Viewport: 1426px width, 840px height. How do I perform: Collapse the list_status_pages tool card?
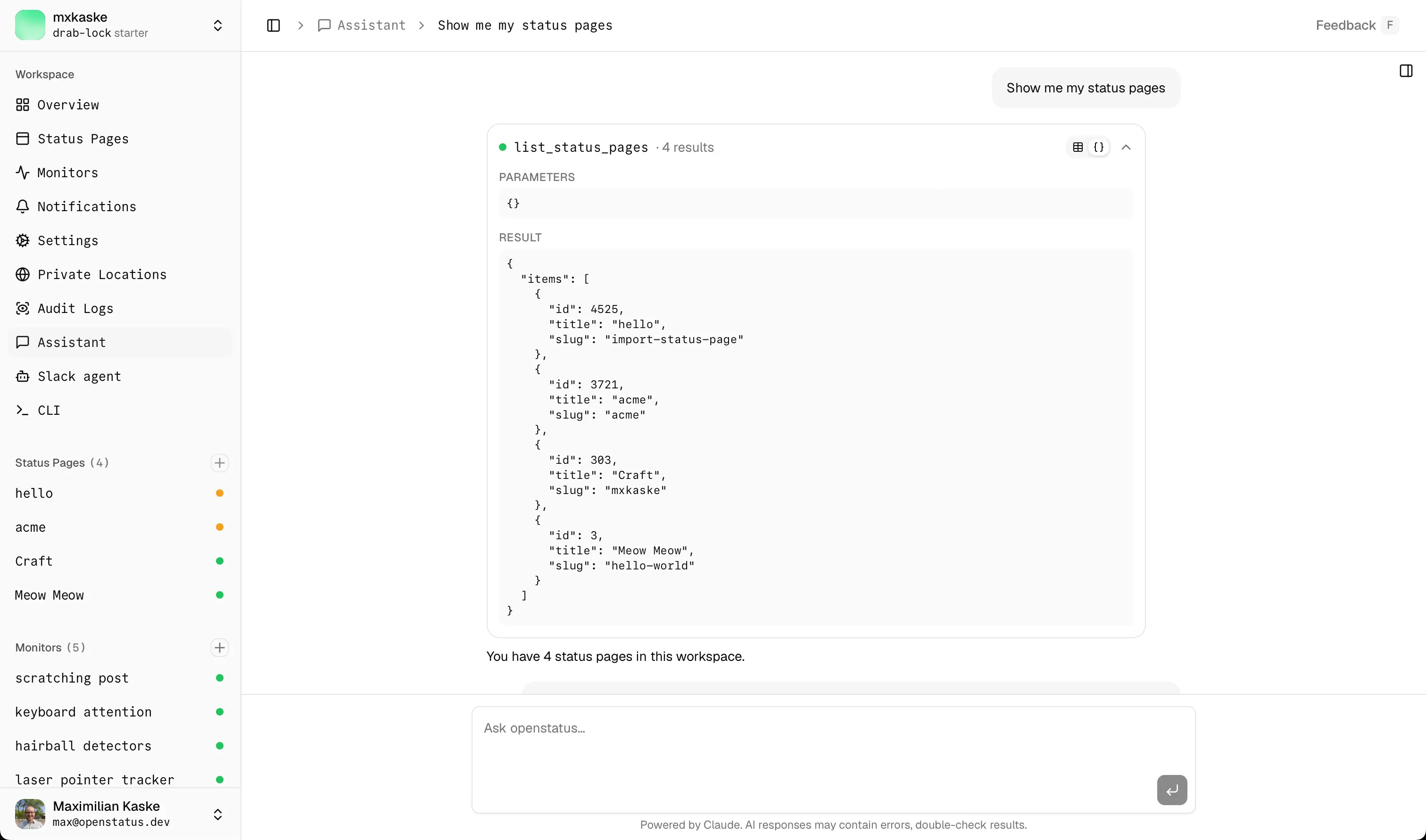coord(1126,147)
